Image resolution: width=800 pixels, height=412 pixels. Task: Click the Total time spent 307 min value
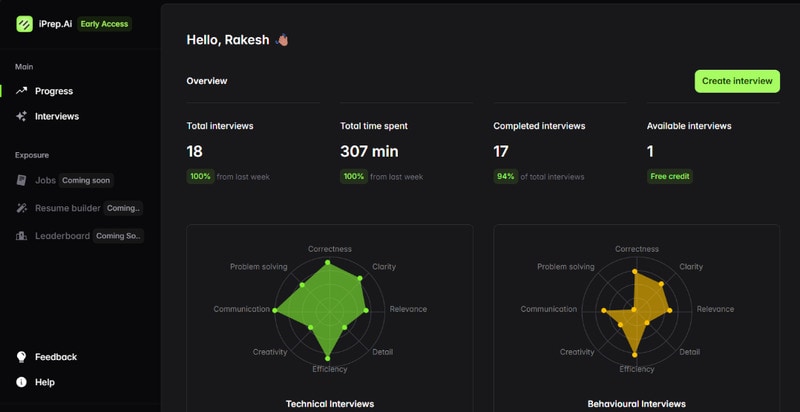click(369, 152)
